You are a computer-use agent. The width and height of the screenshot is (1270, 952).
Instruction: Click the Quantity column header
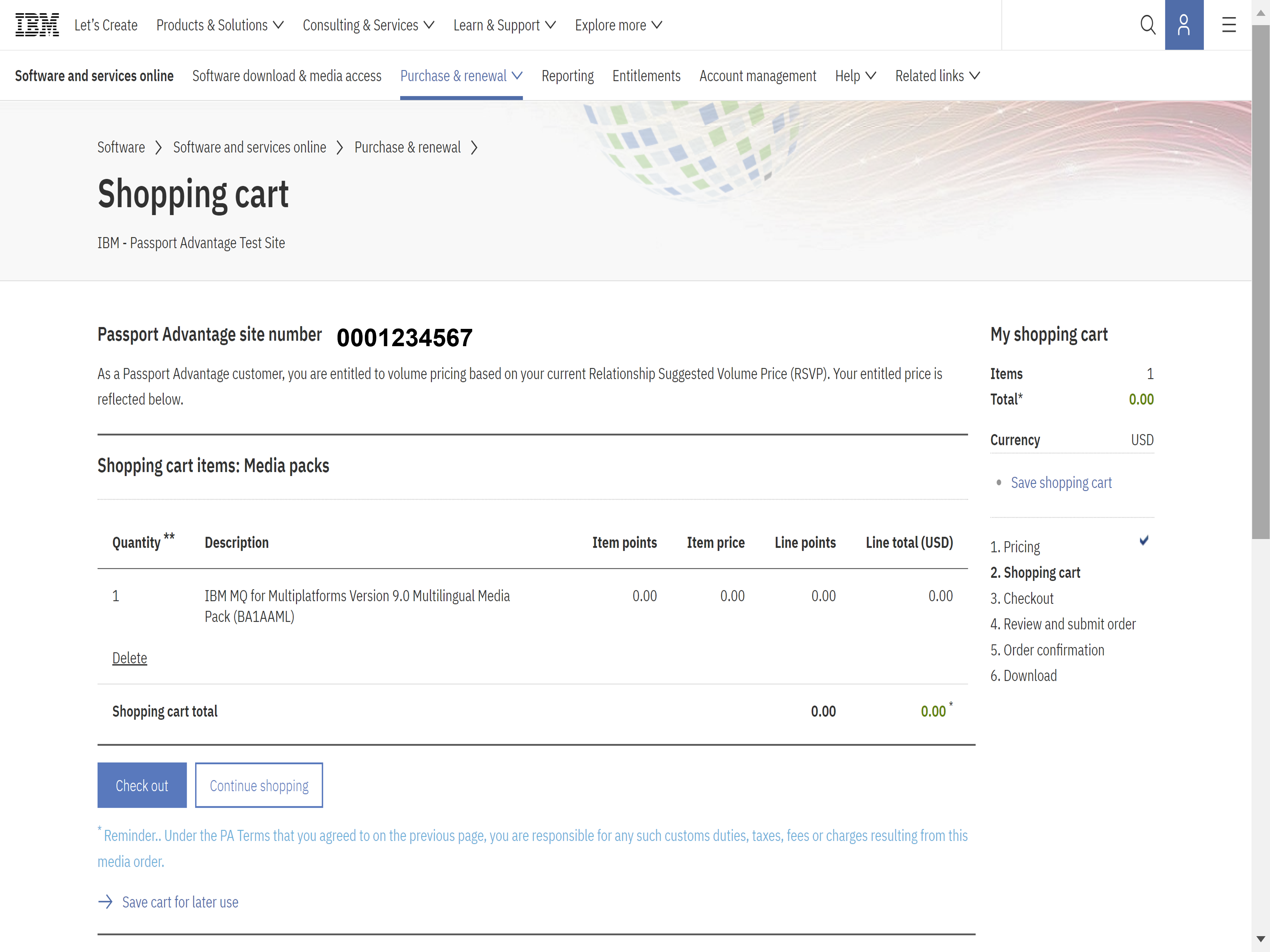143,541
